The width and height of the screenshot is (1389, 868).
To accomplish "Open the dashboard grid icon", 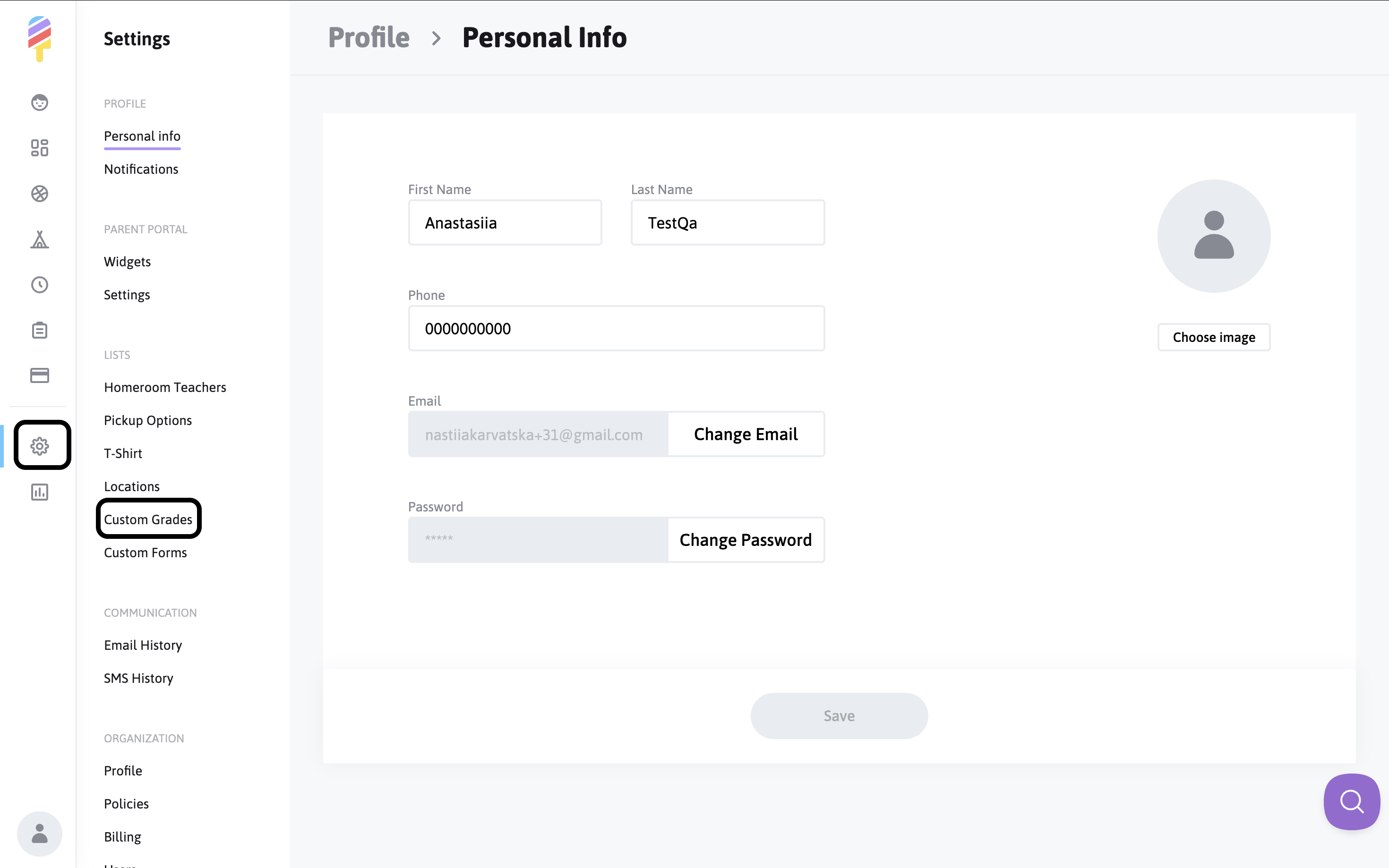I will [40, 148].
